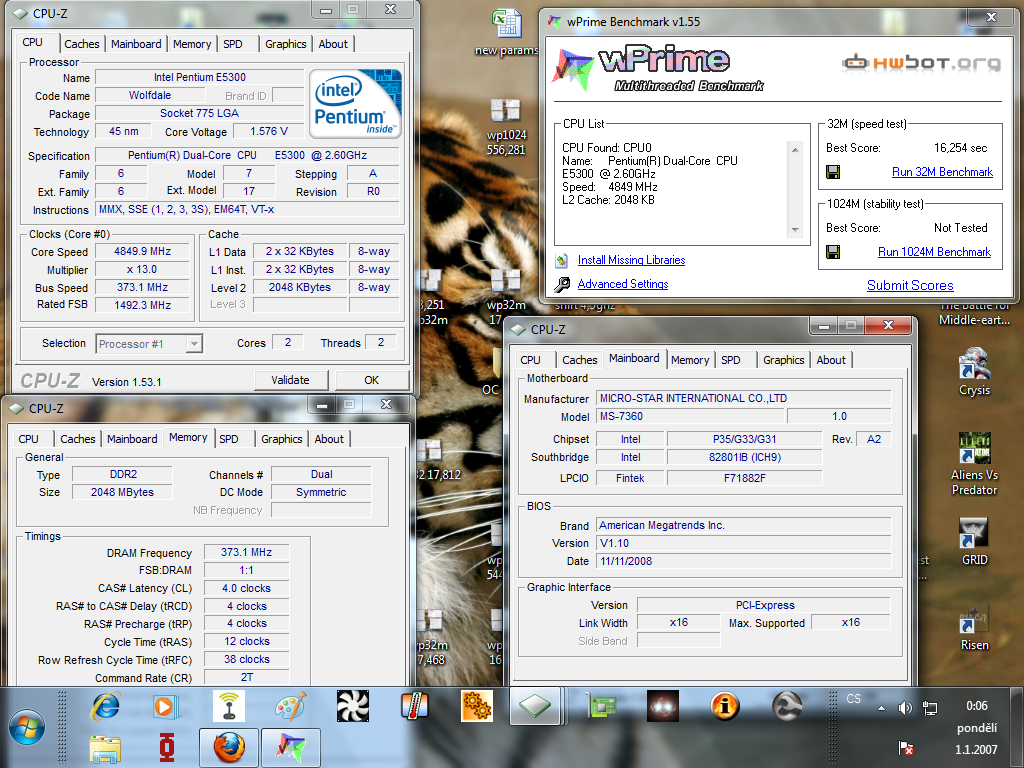This screenshot has width=1024, height=768.
Task: Click the Validate button in CPU-Z
Action: pos(291,380)
